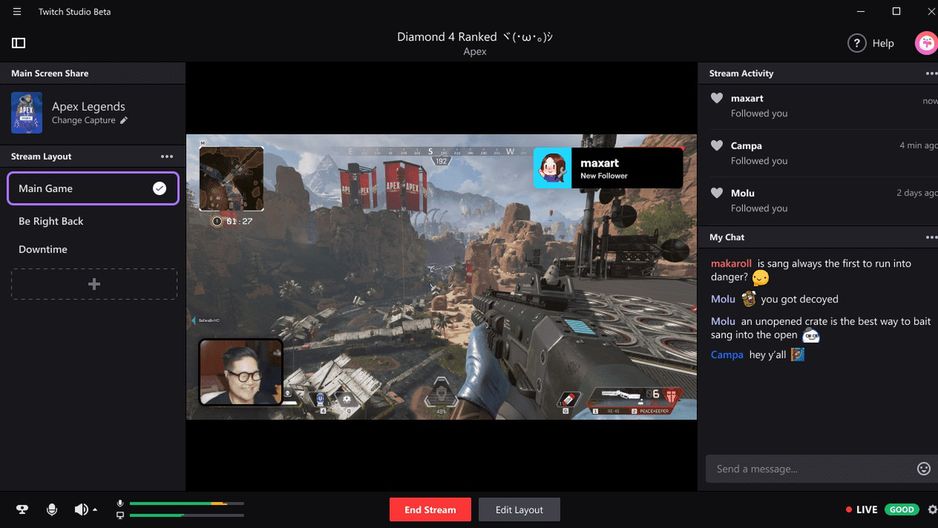The height and width of the screenshot is (528, 938).
Task: Click the Help label text
Action: point(883,43)
